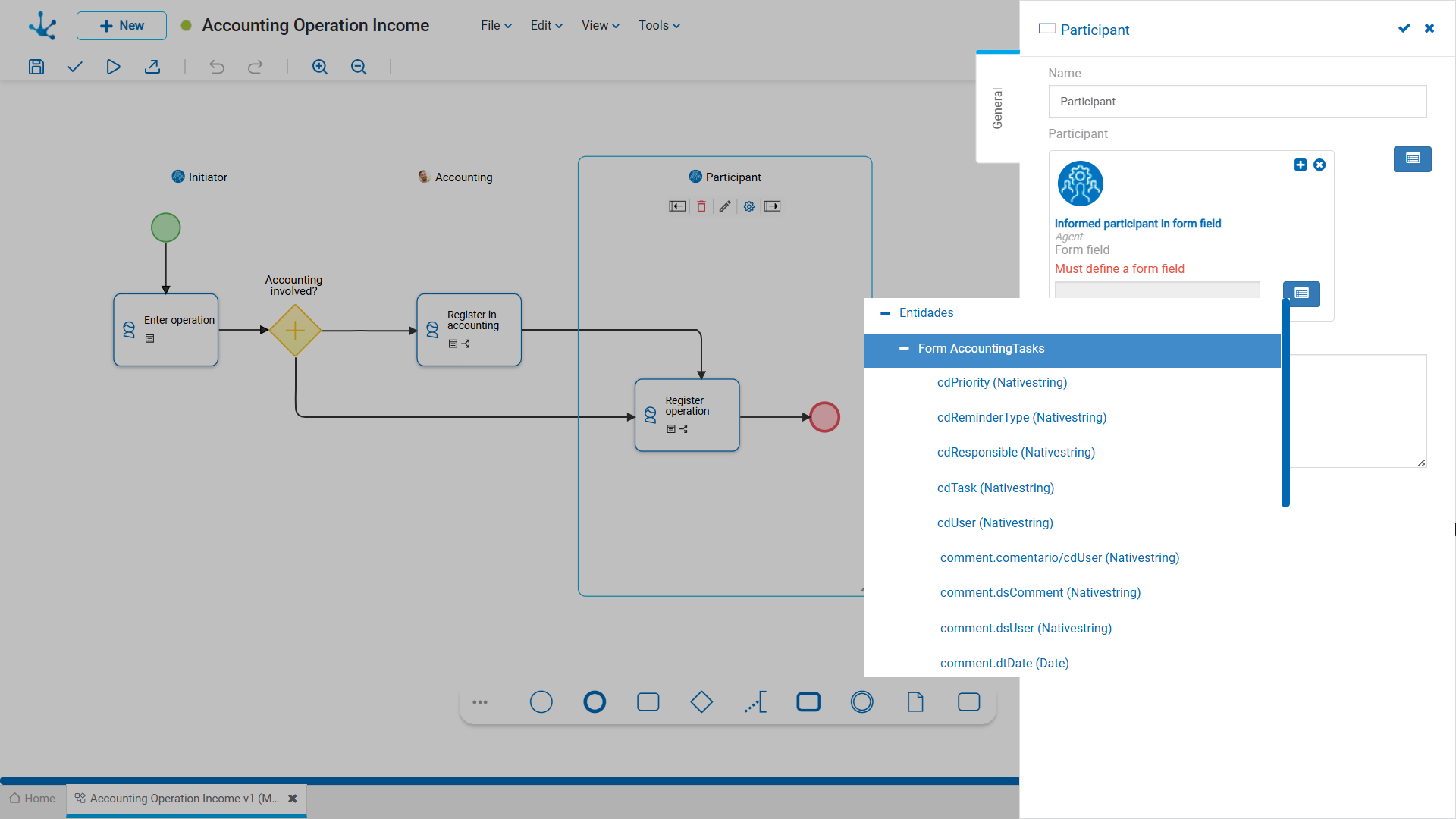The width and height of the screenshot is (1456, 819).
Task: Click the gear settings icon on Participant lane
Action: [749, 206]
